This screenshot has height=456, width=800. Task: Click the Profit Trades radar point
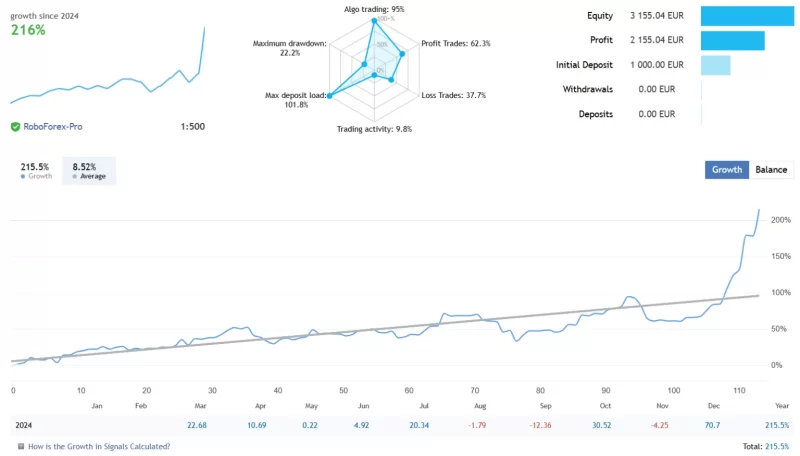click(x=402, y=54)
